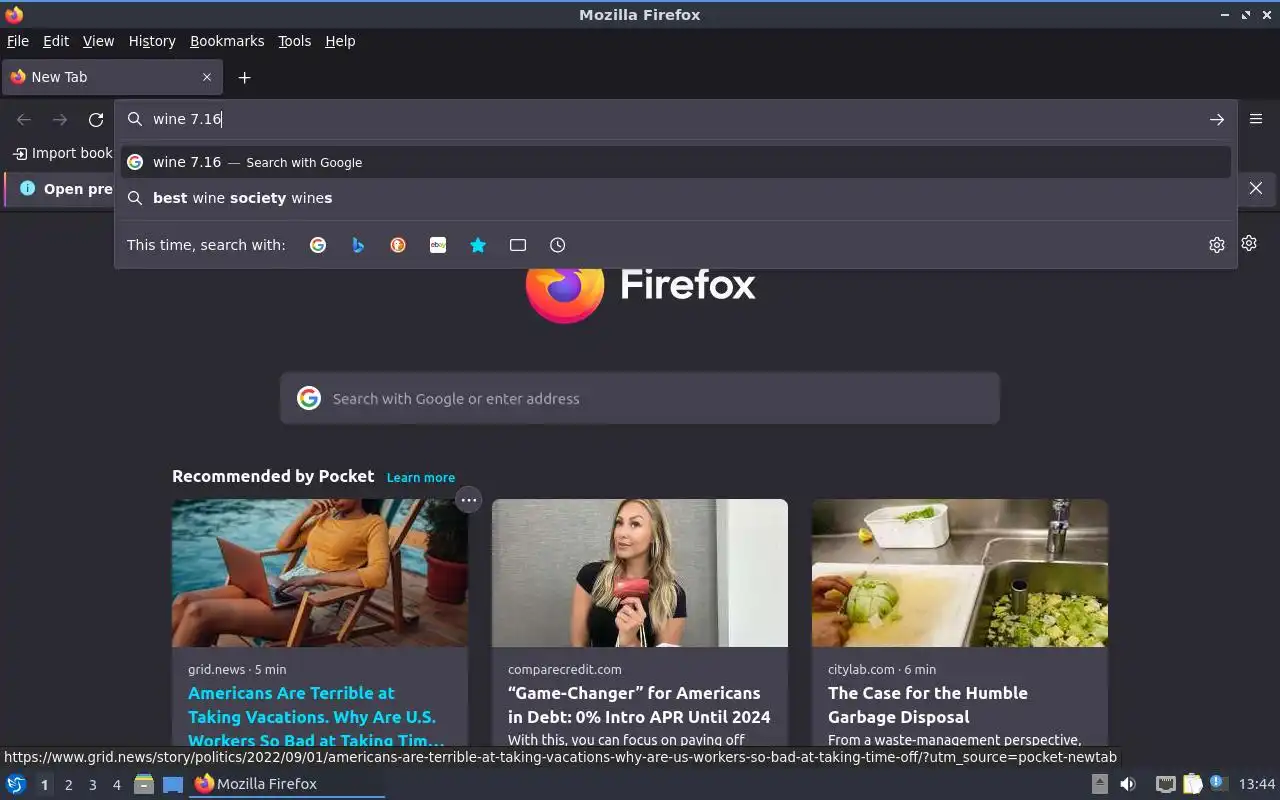
Task: Open the Bookmarks menu
Action: 227,41
